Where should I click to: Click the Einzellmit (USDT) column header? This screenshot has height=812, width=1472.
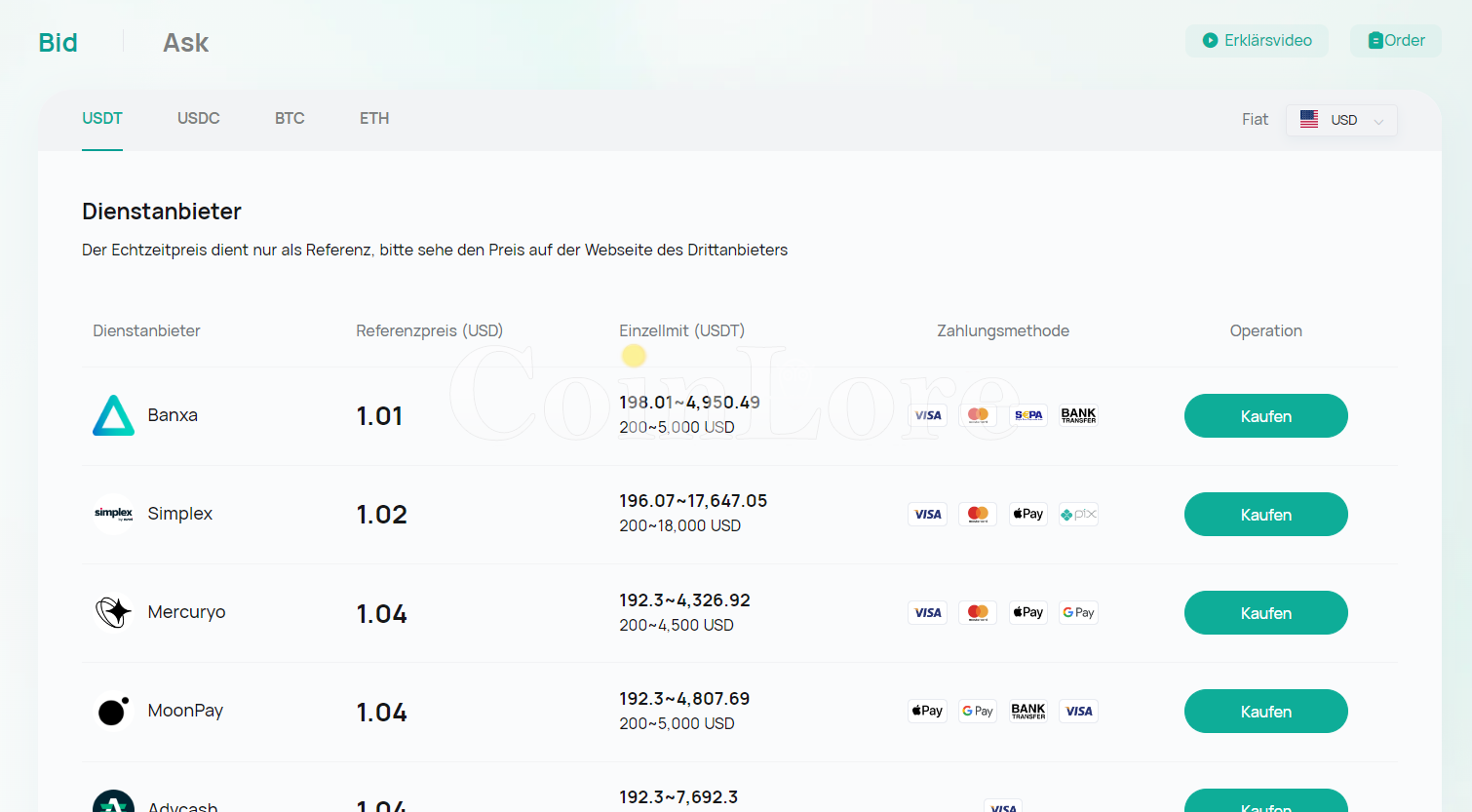tap(681, 331)
